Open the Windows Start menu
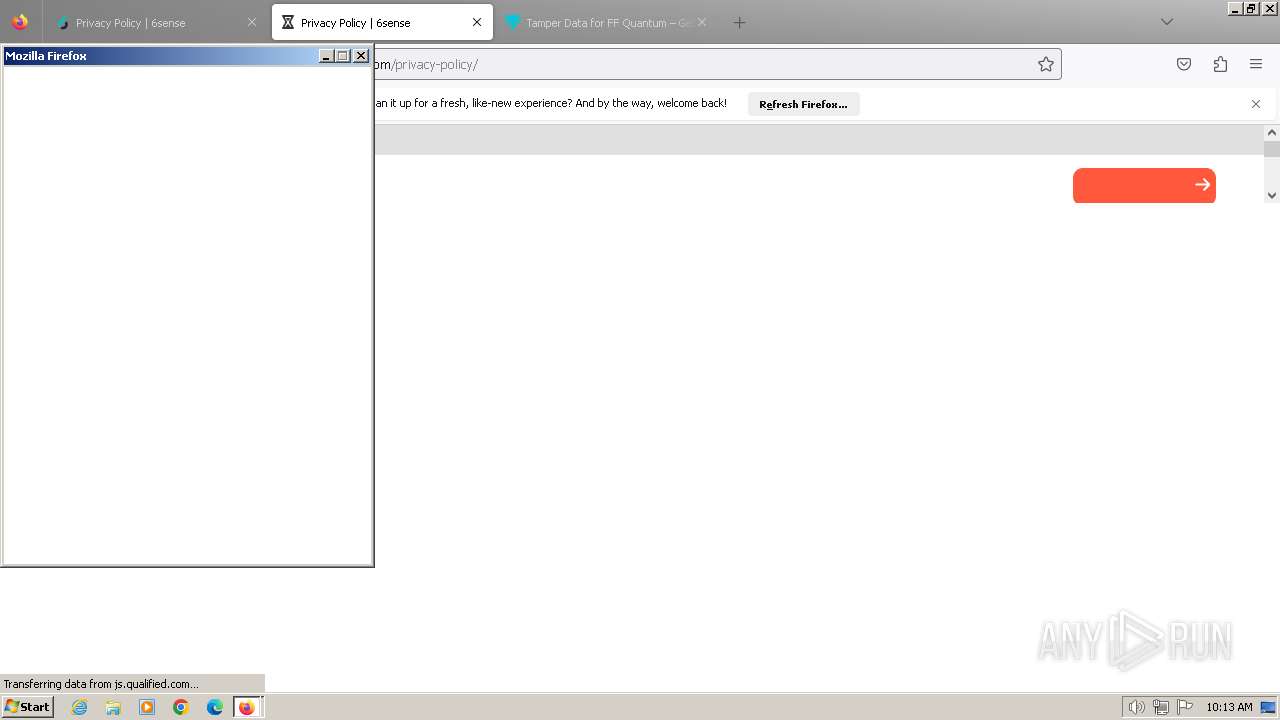Image resolution: width=1280 pixels, height=720 pixels. pos(28,706)
